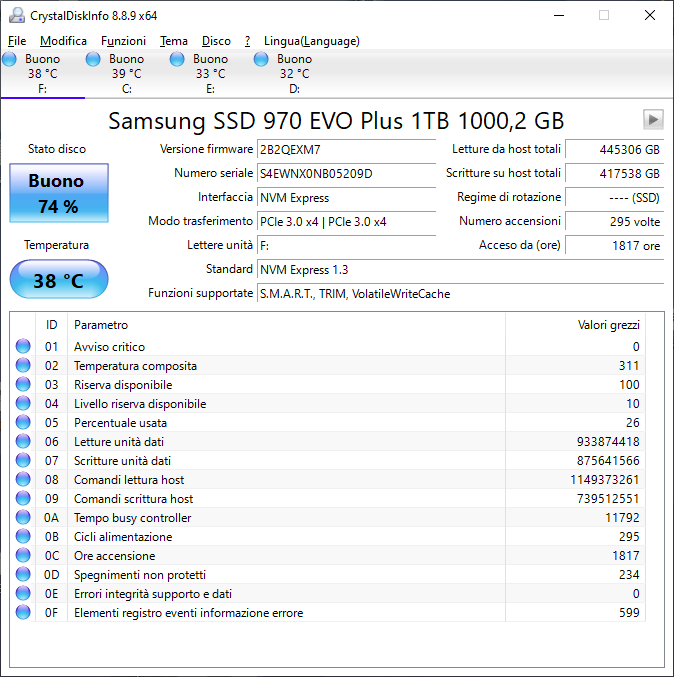Open the Lingua(Language) menu

[312, 41]
